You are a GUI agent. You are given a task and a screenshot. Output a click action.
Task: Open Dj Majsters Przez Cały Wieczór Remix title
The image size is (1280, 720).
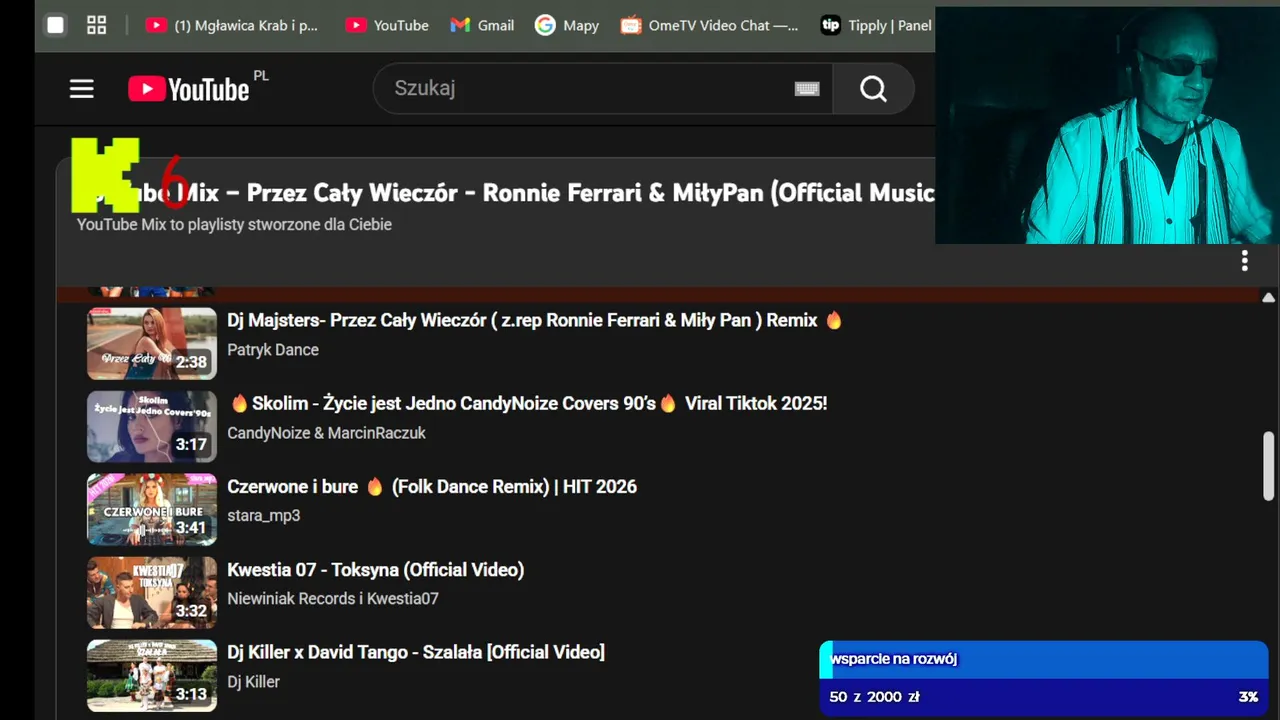coord(535,320)
